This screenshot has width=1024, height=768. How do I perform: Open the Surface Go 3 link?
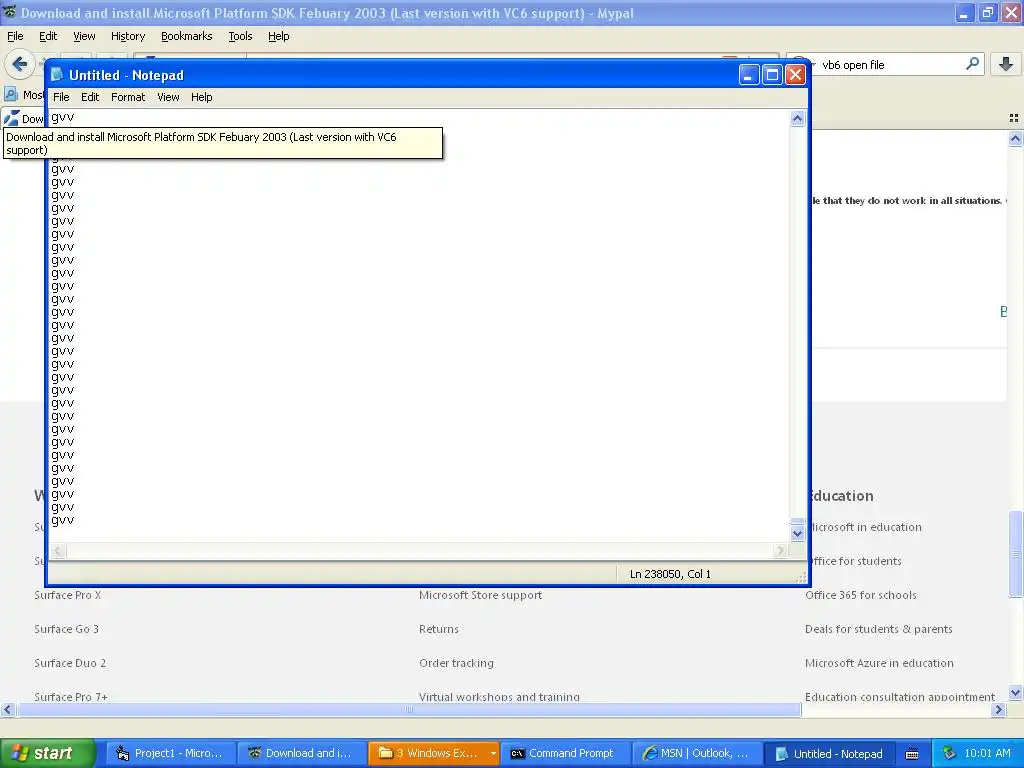(66, 629)
